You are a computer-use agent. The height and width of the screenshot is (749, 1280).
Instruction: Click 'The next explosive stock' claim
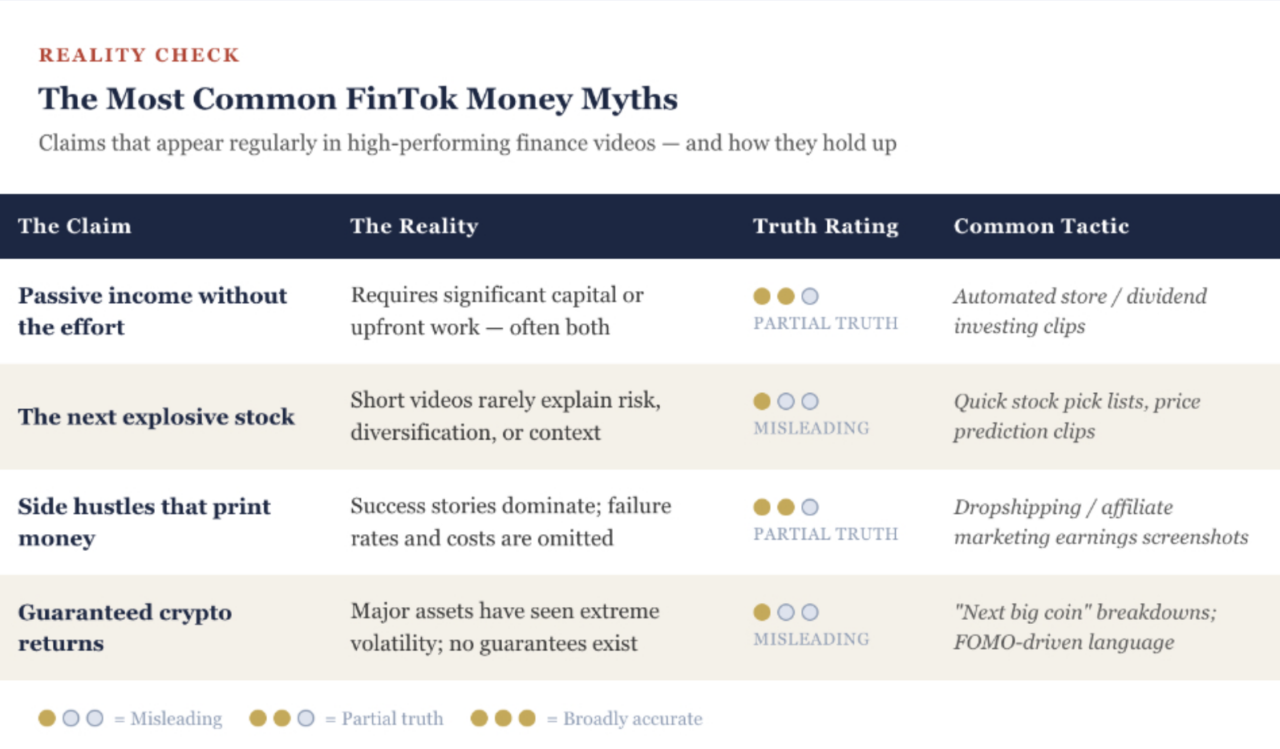156,416
